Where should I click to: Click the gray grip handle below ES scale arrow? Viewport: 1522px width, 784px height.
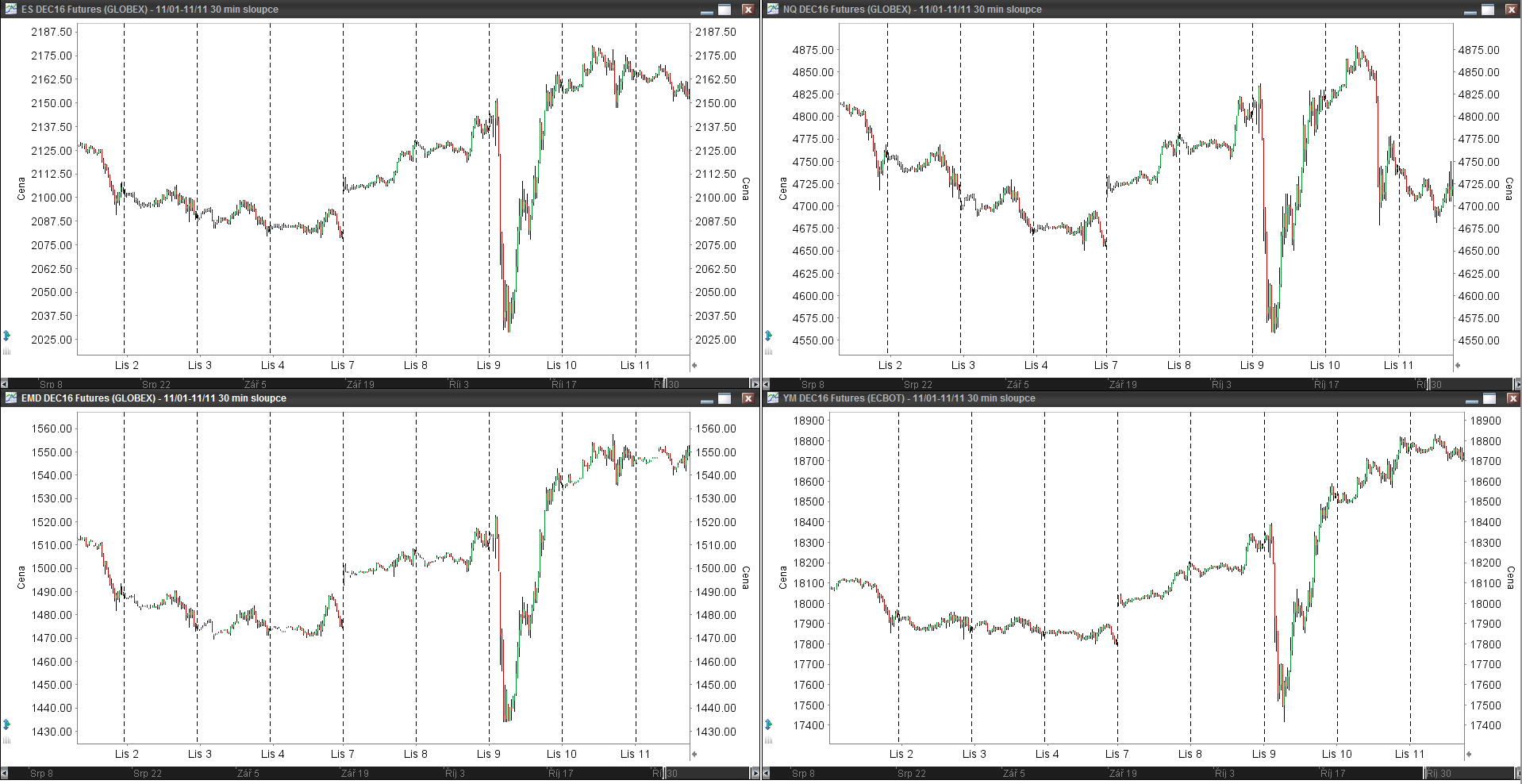pyautogui.click(x=6, y=351)
